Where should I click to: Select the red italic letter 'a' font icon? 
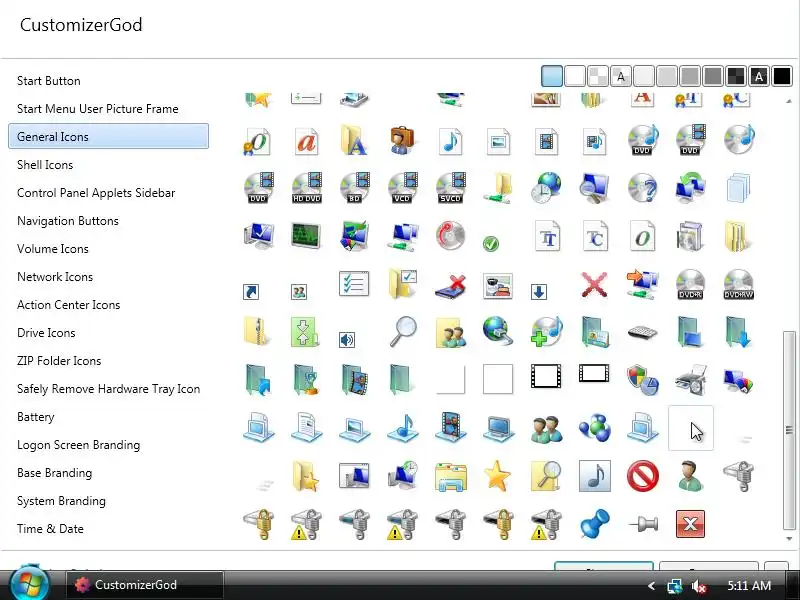(306, 140)
